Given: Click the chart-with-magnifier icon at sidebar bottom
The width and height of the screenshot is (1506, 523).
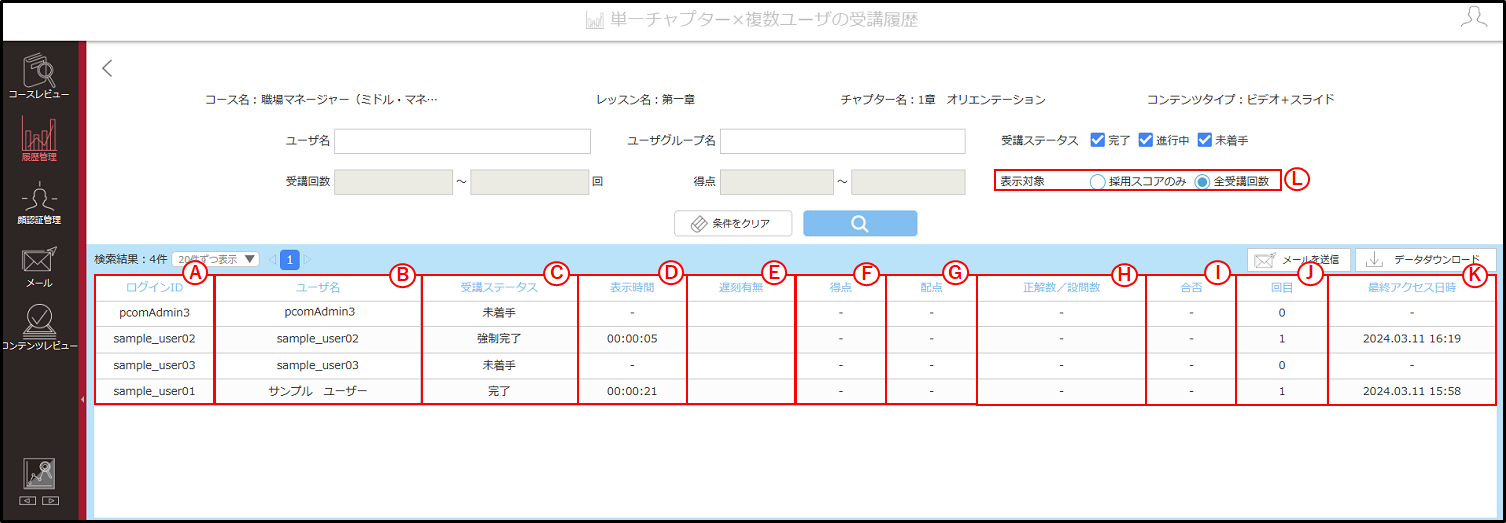Looking at the screenshot, I should [x=39, y=474].
